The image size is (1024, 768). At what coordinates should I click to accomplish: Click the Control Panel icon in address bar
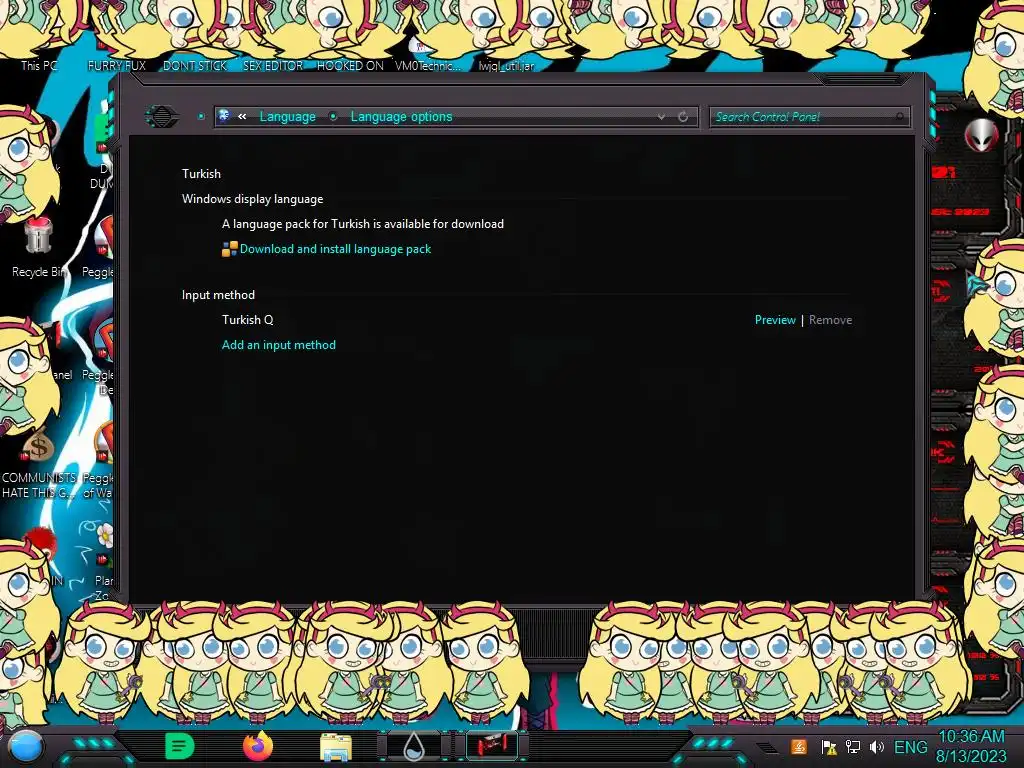tap(224, 116)
